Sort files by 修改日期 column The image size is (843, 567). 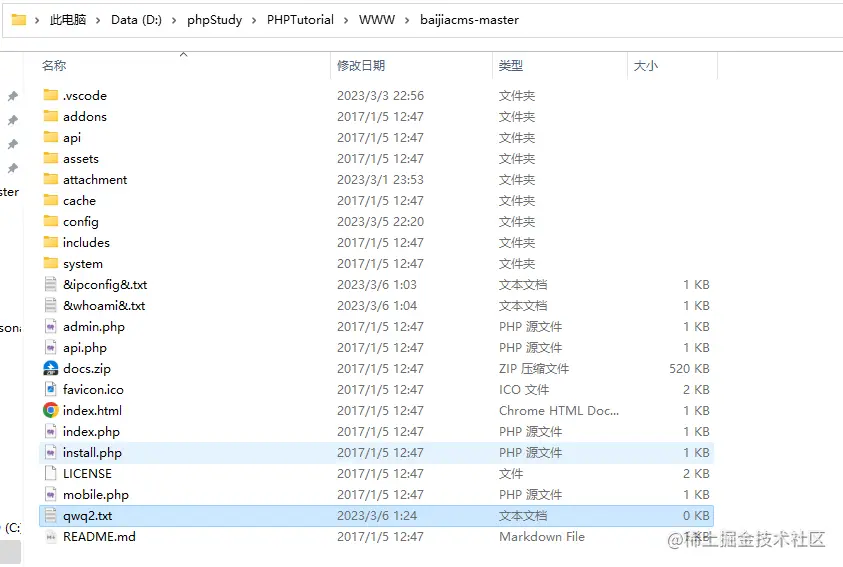point(361,66)
